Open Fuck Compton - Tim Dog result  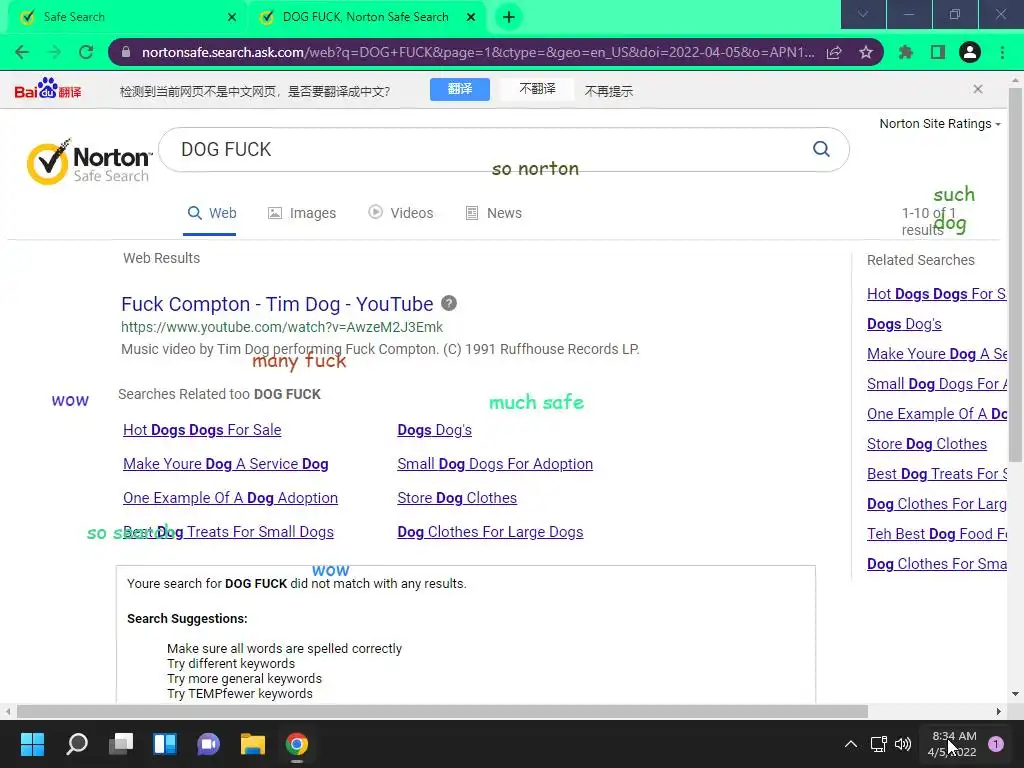tap(277, 304)
